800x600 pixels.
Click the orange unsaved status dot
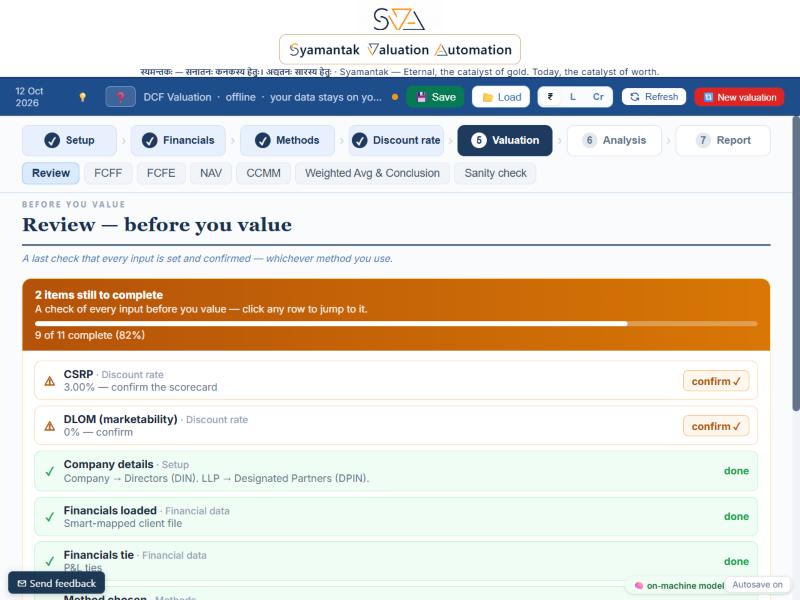pyautogui.click(x=395, y=97)
